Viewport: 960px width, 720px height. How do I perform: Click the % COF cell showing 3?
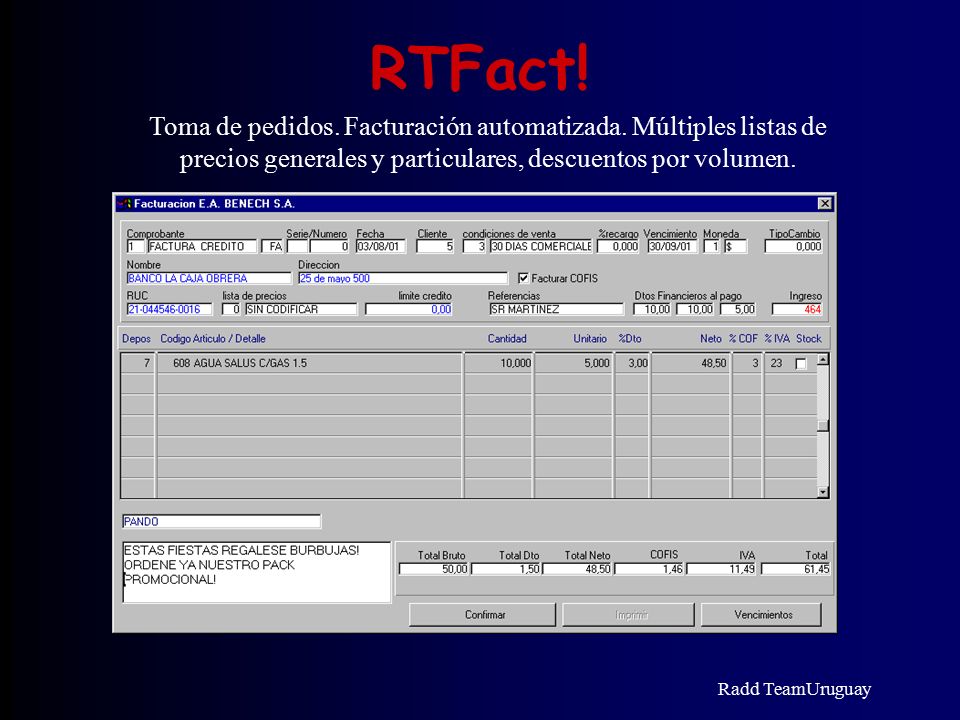pos(748,363)
